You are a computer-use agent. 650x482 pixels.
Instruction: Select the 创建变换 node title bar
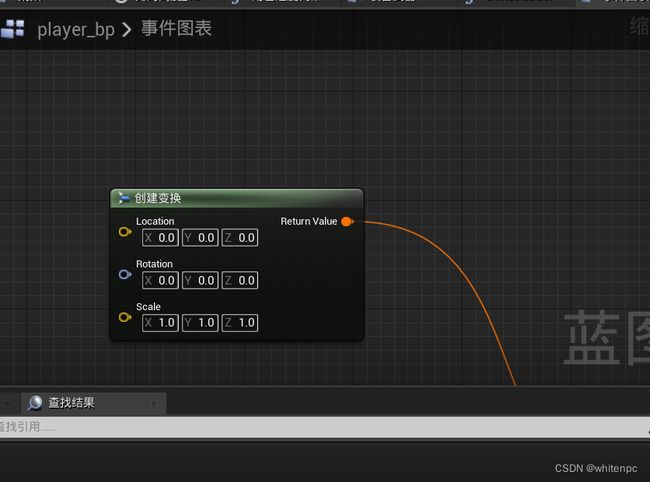(x=237, y=198)
